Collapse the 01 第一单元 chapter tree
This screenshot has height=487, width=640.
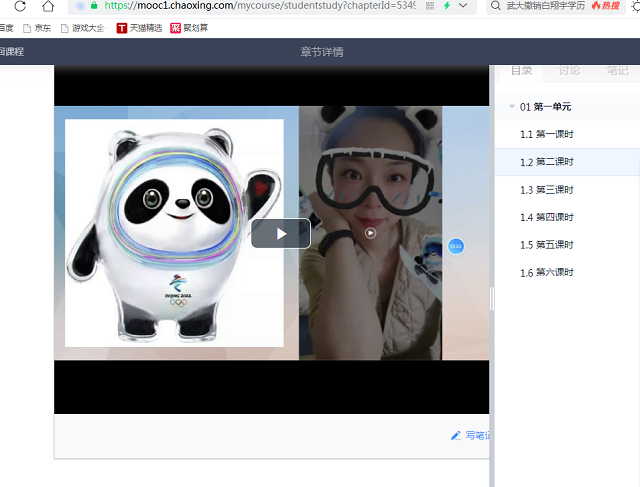click(512, 107)
